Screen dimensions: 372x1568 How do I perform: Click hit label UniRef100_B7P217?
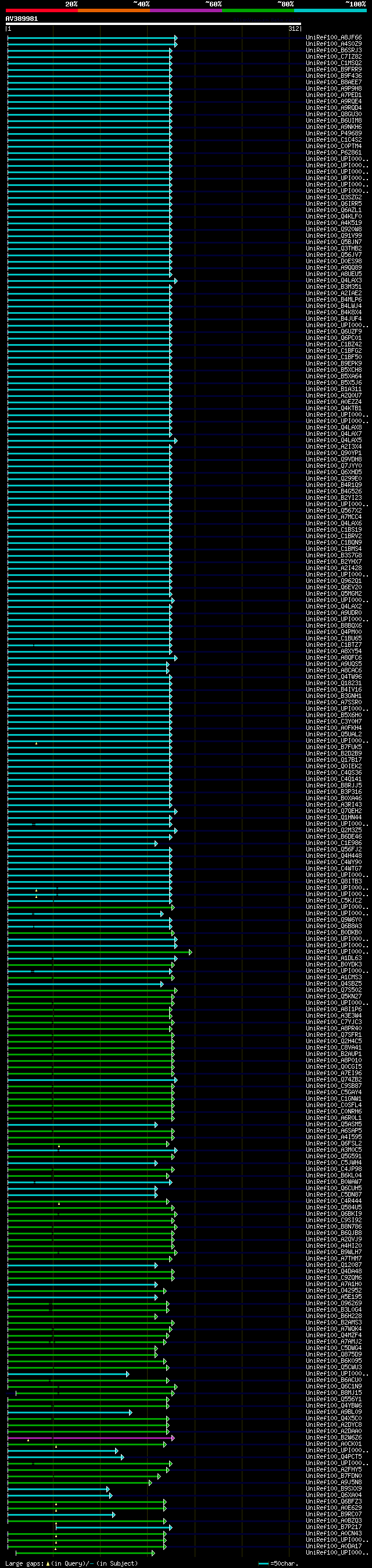[x=334, y=1527]
